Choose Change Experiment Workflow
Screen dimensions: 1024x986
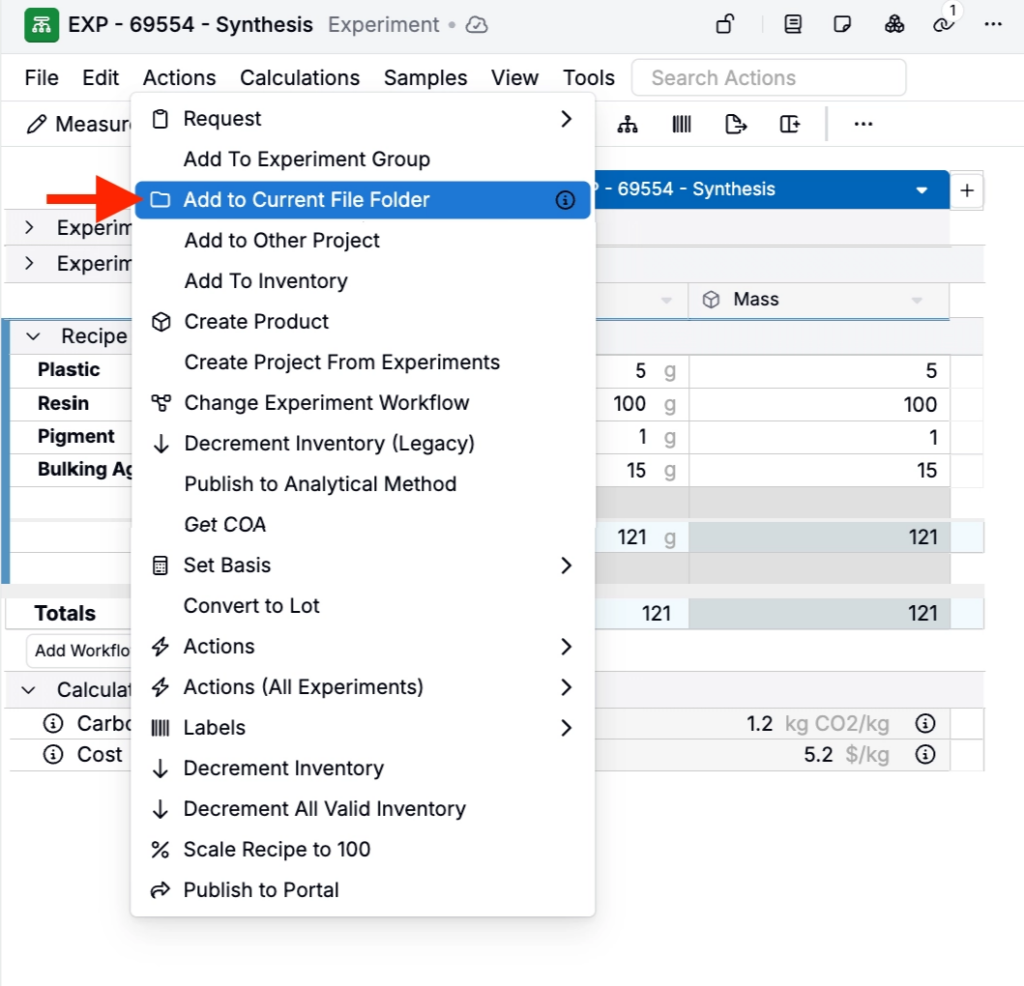point(363,403)
